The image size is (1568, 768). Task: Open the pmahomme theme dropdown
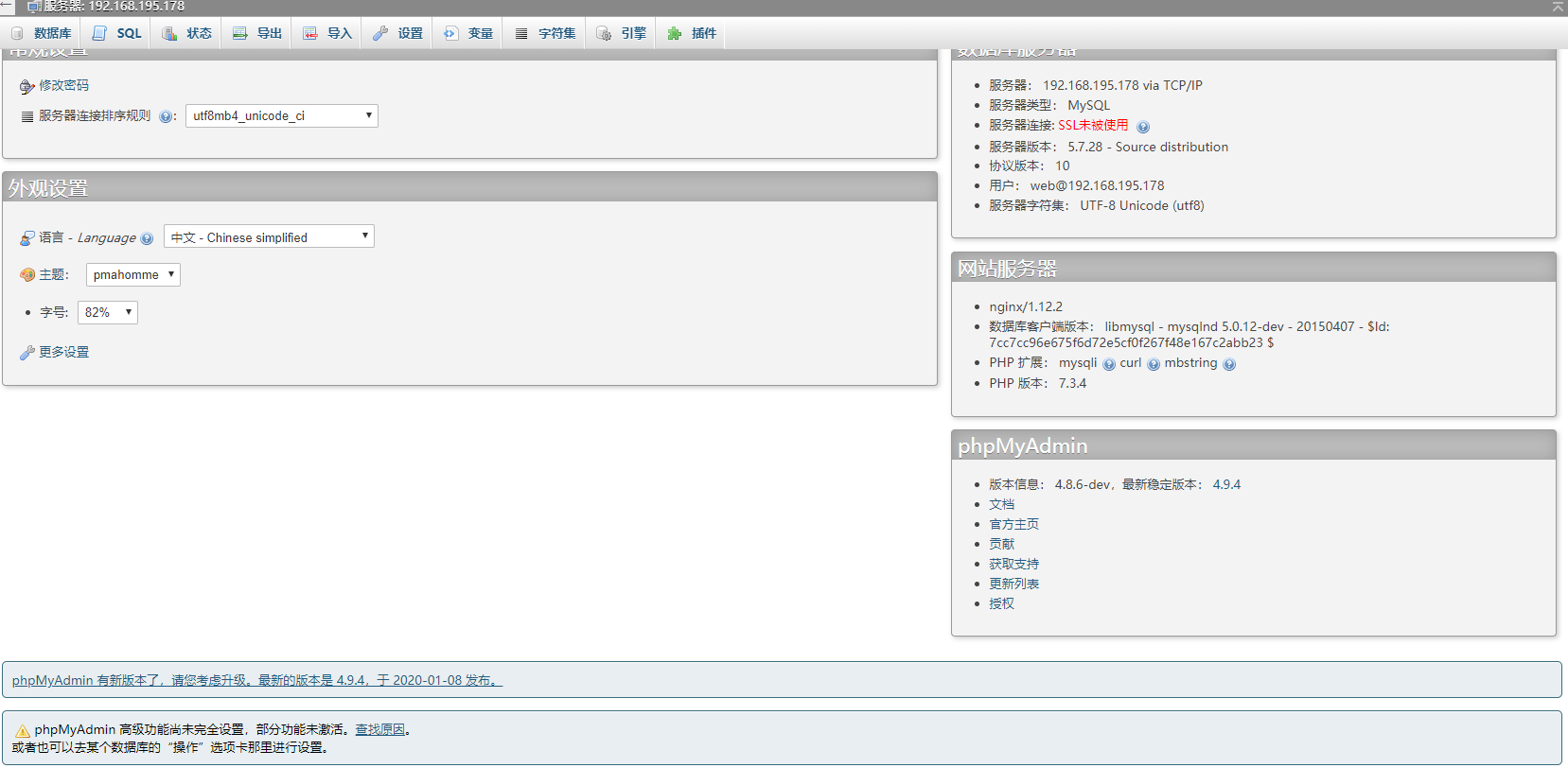[x=133, y=275]
